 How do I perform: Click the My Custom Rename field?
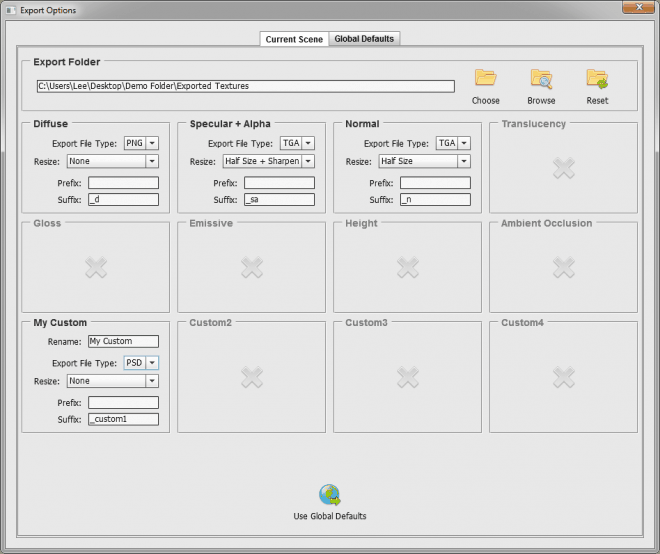tap(123, 341)
